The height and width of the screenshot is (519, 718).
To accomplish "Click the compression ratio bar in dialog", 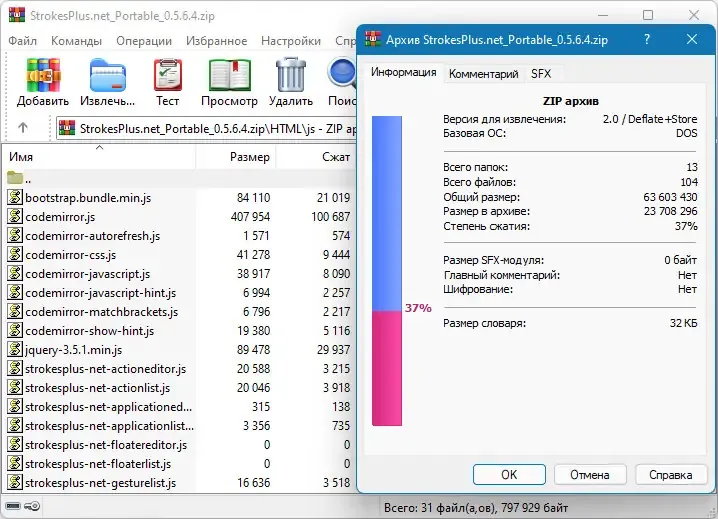I will [x=387, y=271].
